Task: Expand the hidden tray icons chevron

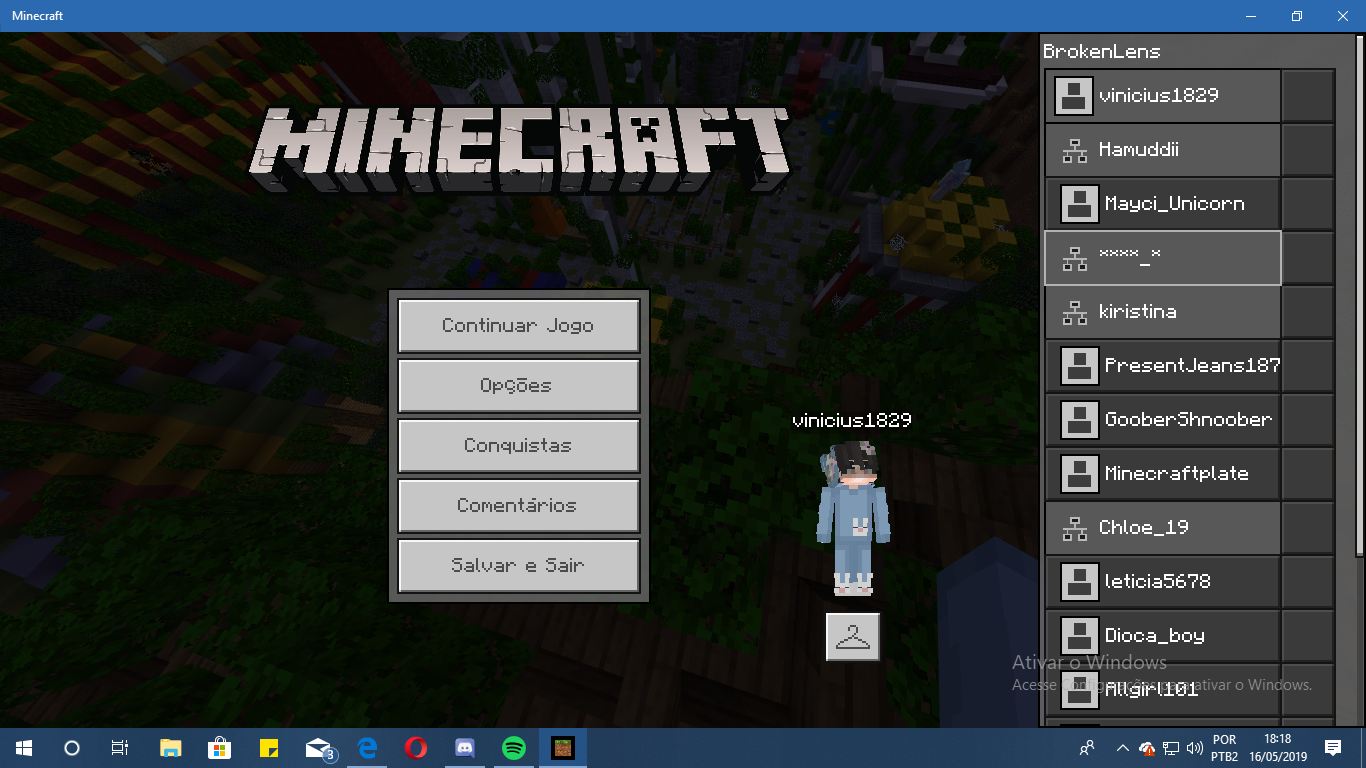Action: click(1122, 748)
